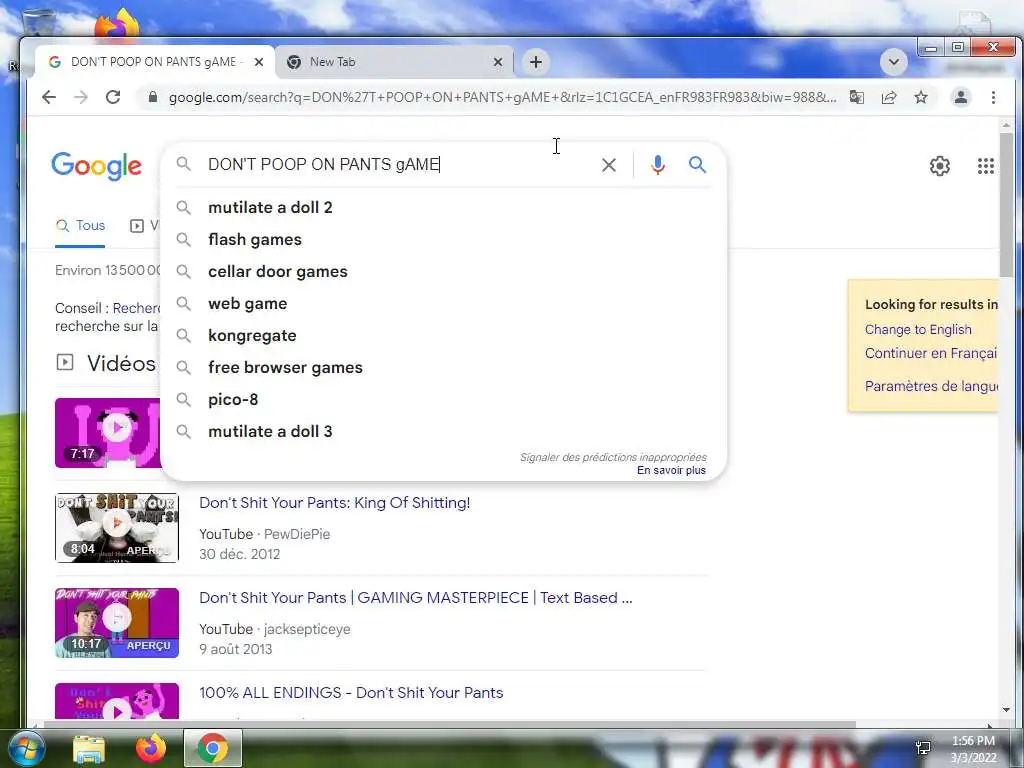The width and height of the screenshot is (1024, 768).
Task: Play the PewDiePie 8:04 video thumbnail
Action: 117,528
